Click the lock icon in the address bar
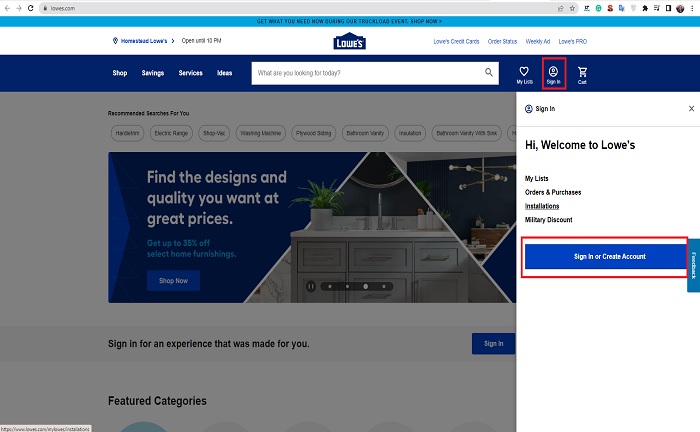Image resolution: width=700 pixels, height=432 pixels. [45, 8]
